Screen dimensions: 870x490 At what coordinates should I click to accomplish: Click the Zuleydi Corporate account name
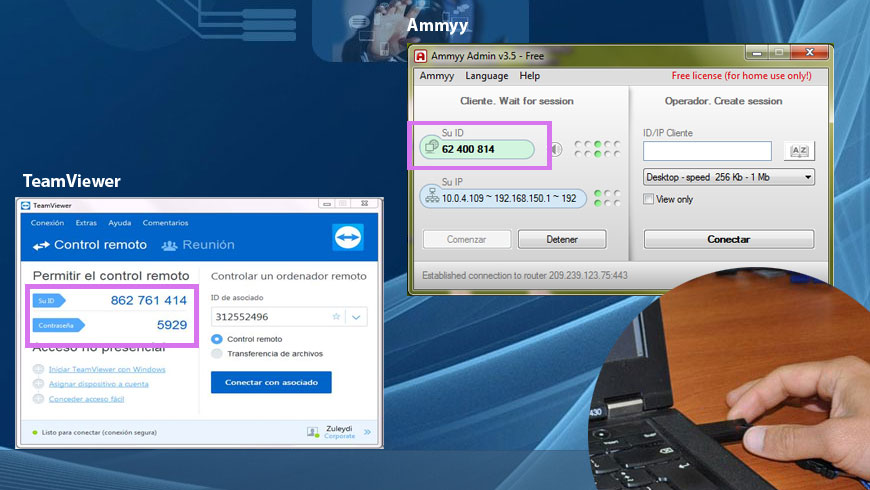[339, 432]
